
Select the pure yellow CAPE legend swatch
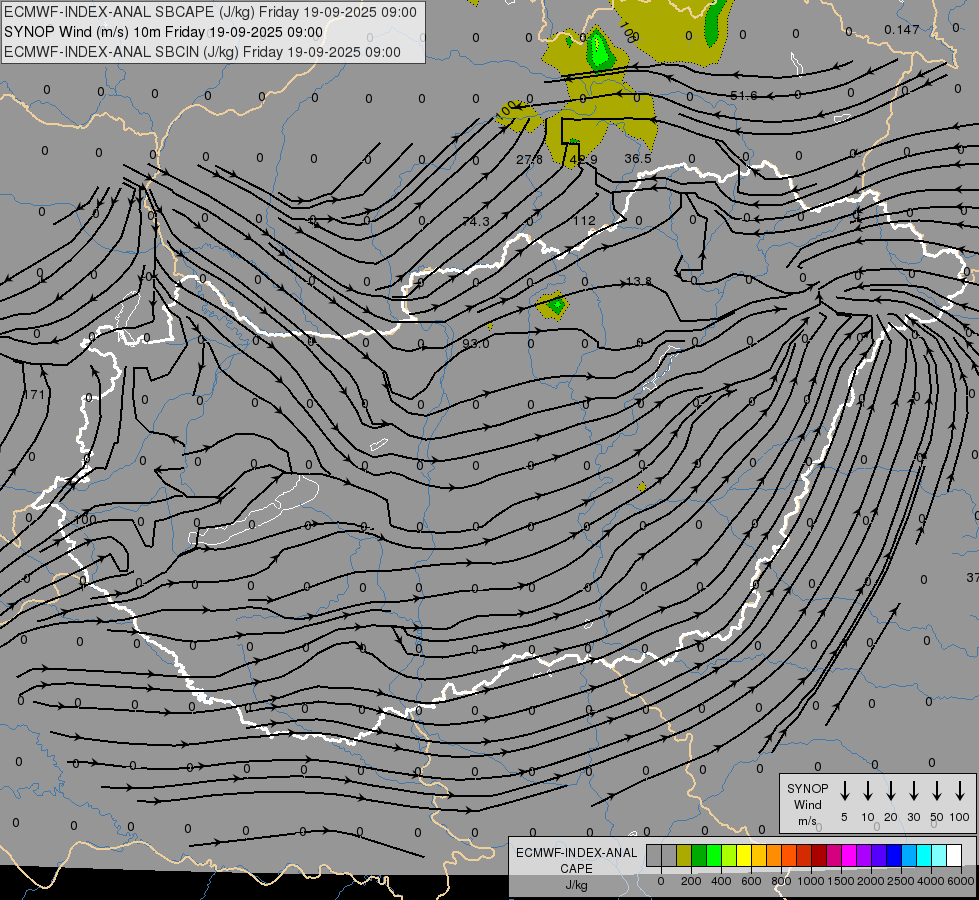[744, 855]
